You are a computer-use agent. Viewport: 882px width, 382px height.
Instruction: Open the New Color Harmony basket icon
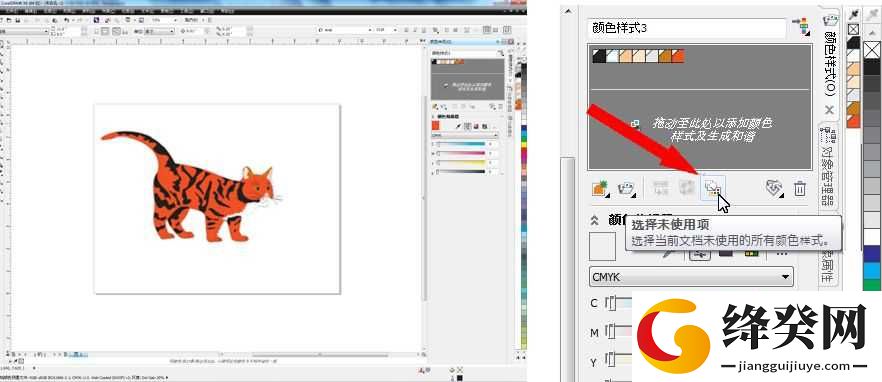click(626, 188)
